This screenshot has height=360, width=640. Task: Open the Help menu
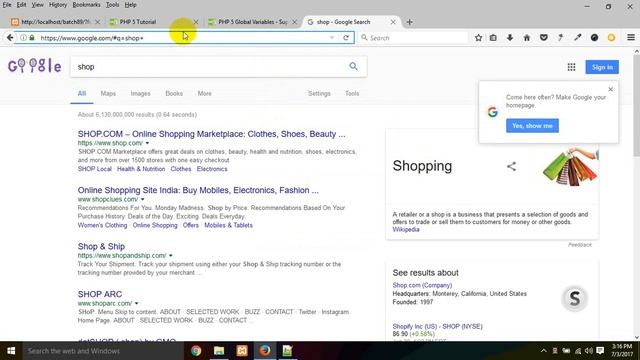(130, 5)
